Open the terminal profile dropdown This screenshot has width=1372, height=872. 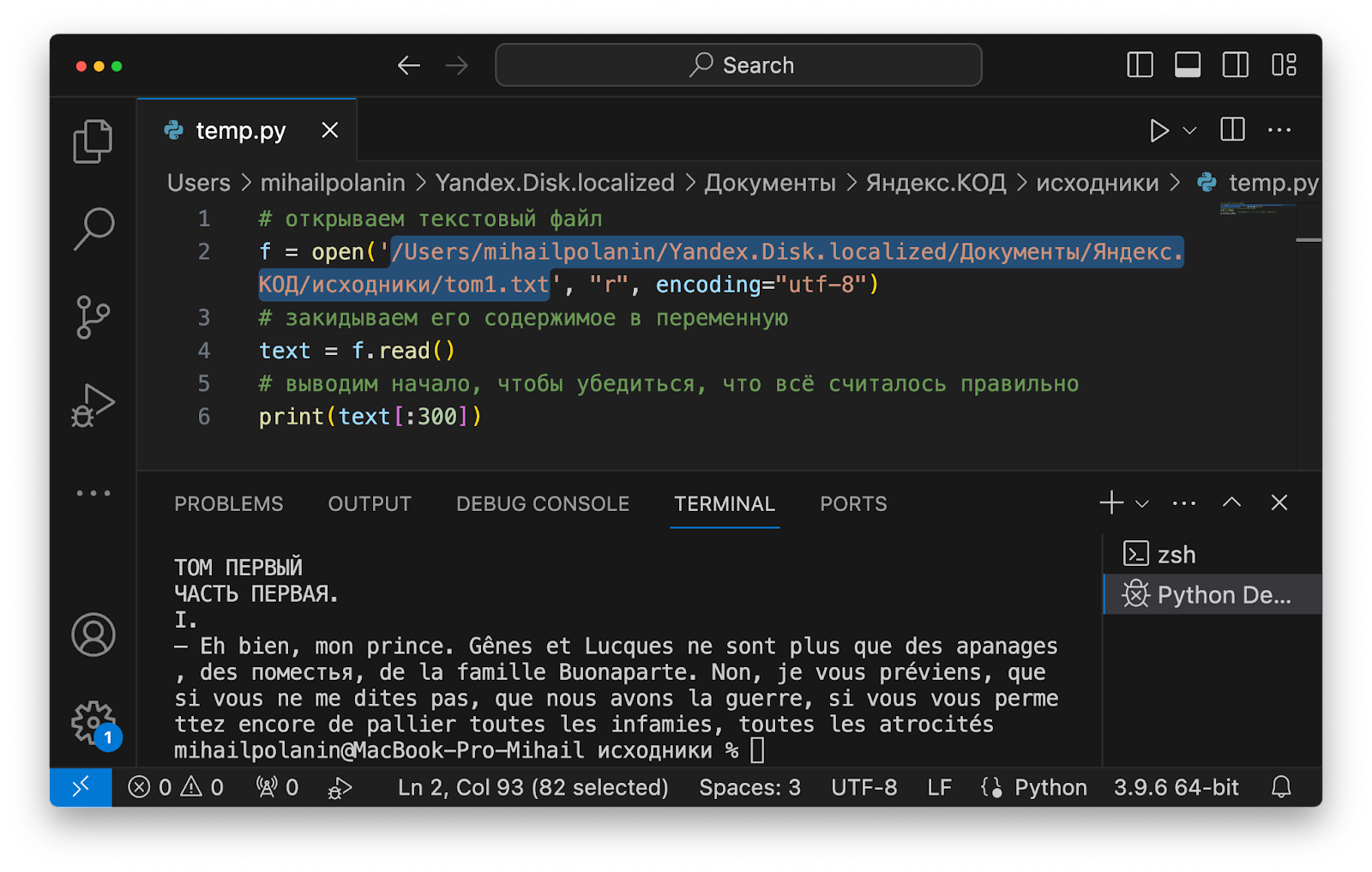[x=1140, y=503]
